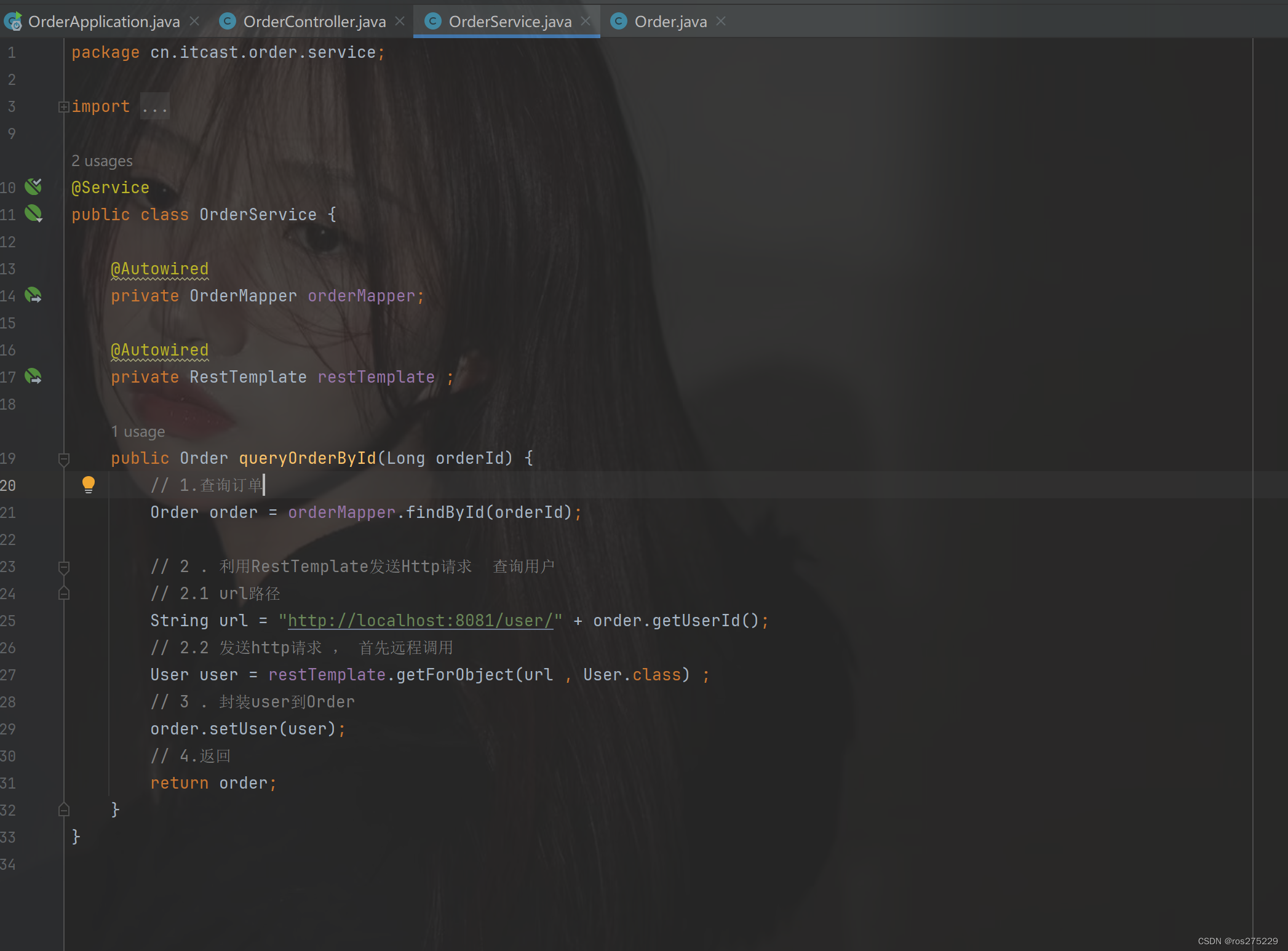Open the Order.java editor tab
Image resolution: width=1288 pixels, height=951 pixels.
(x=670, y=22)
